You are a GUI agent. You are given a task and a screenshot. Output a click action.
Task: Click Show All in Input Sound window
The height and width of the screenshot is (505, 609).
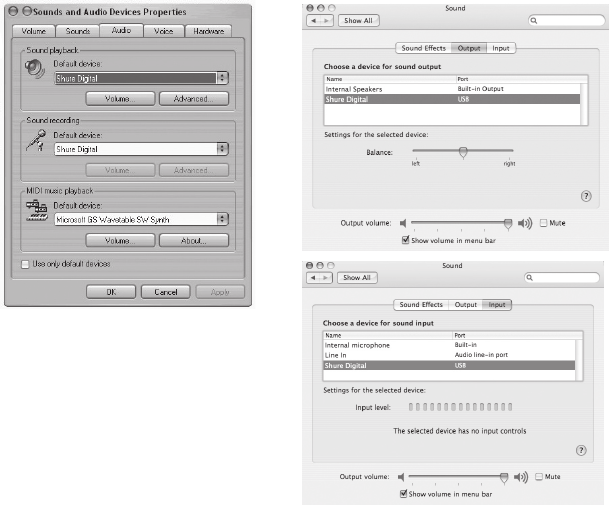357,278
